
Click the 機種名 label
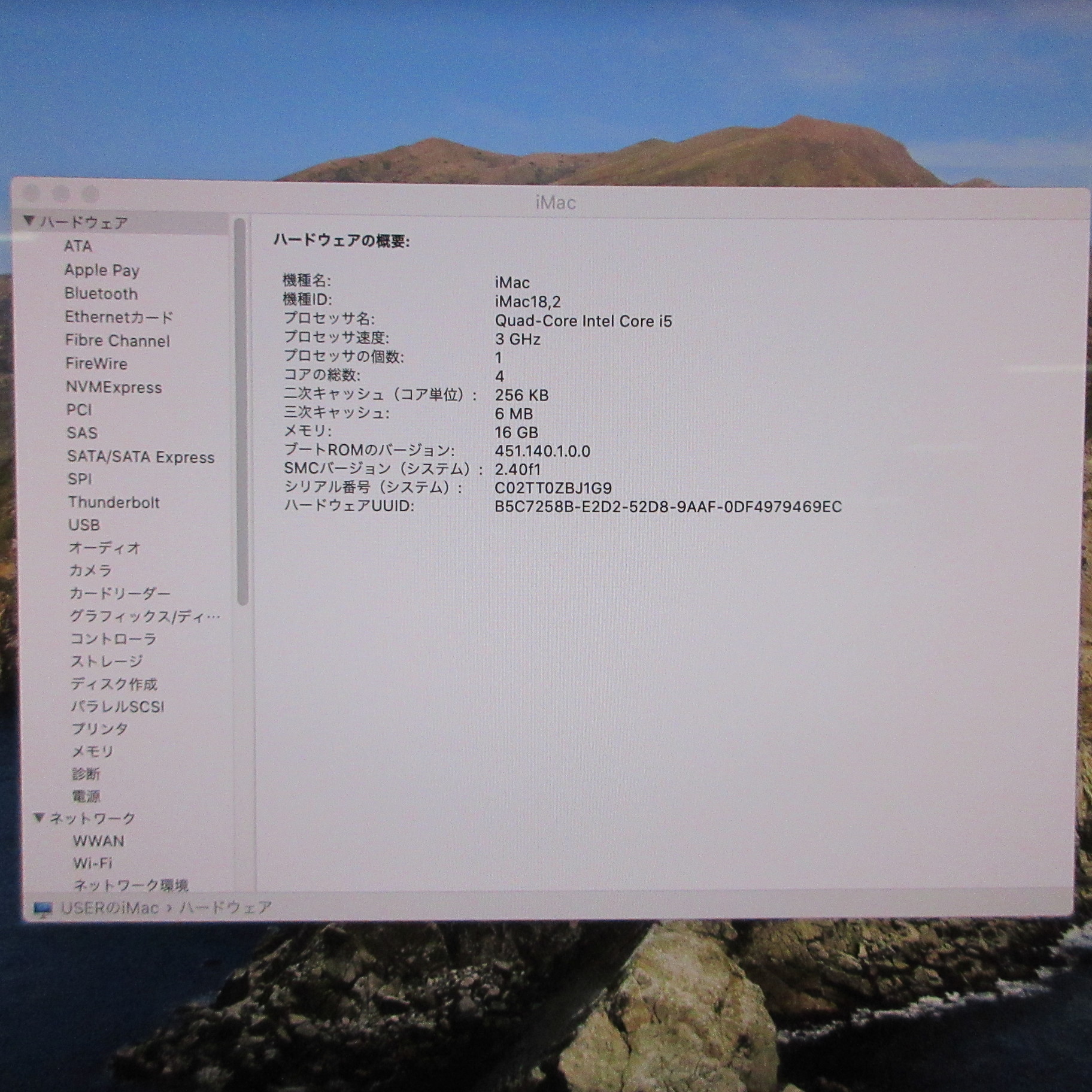pyautogui.click(x=307, y=280)
